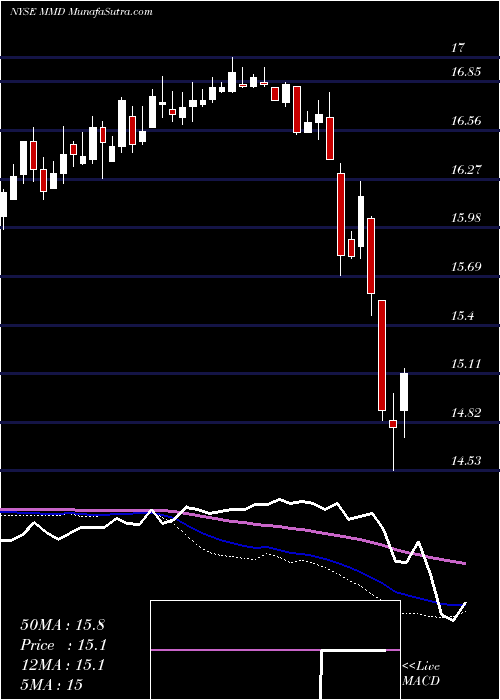Click the 14.53 price axis label

point(466,461)
